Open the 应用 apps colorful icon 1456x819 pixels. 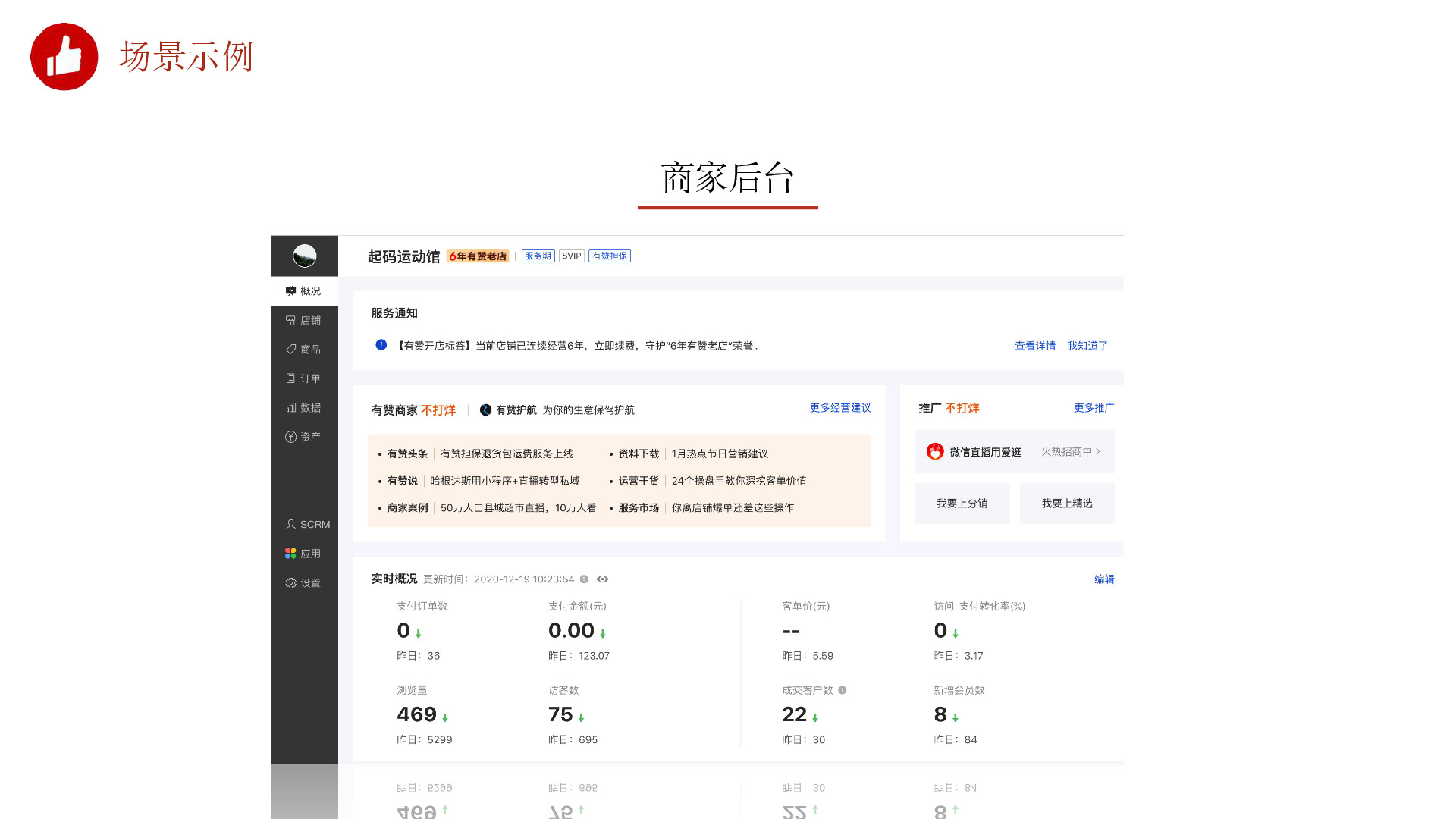click(290, 554)
